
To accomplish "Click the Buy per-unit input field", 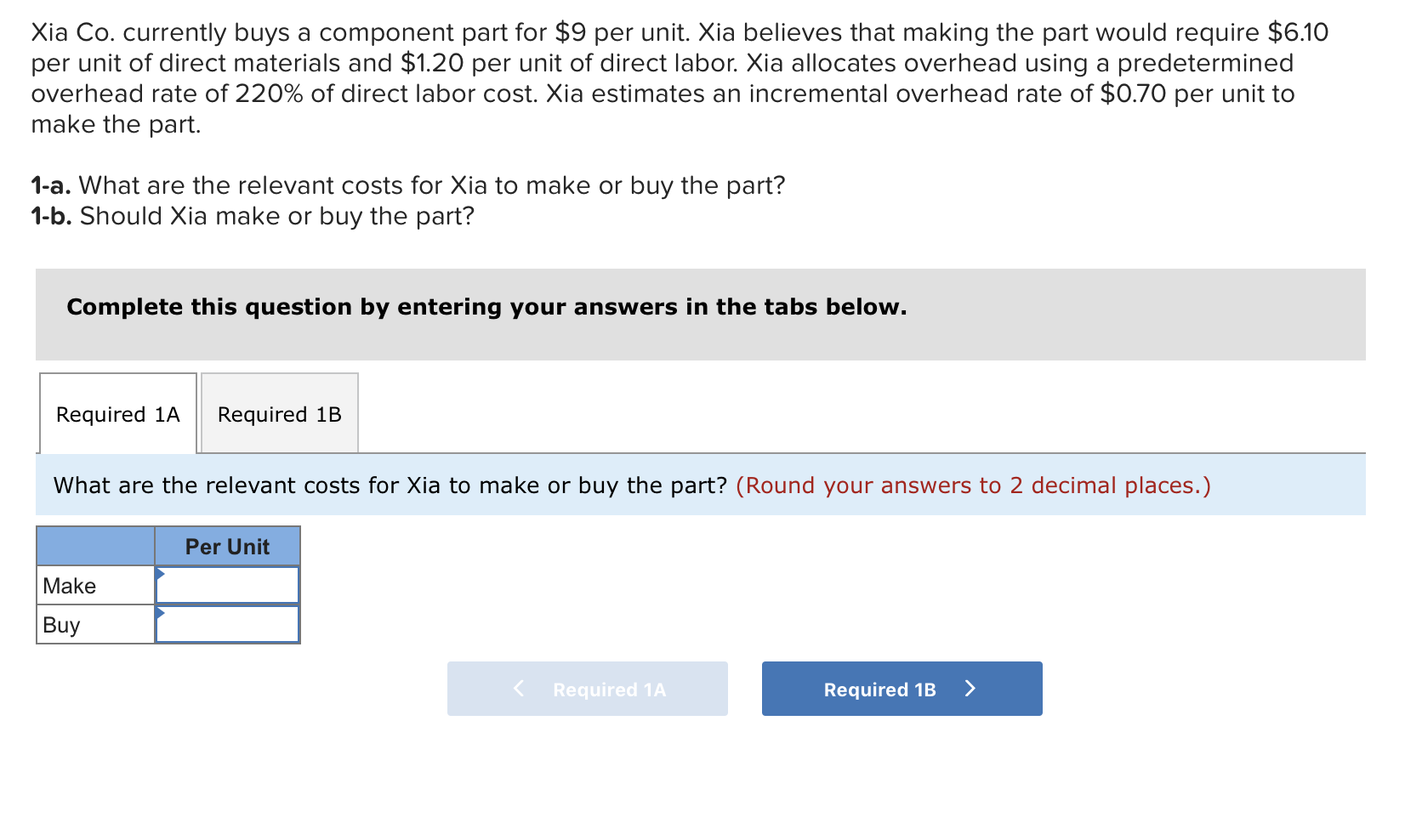I will point(226,625).
